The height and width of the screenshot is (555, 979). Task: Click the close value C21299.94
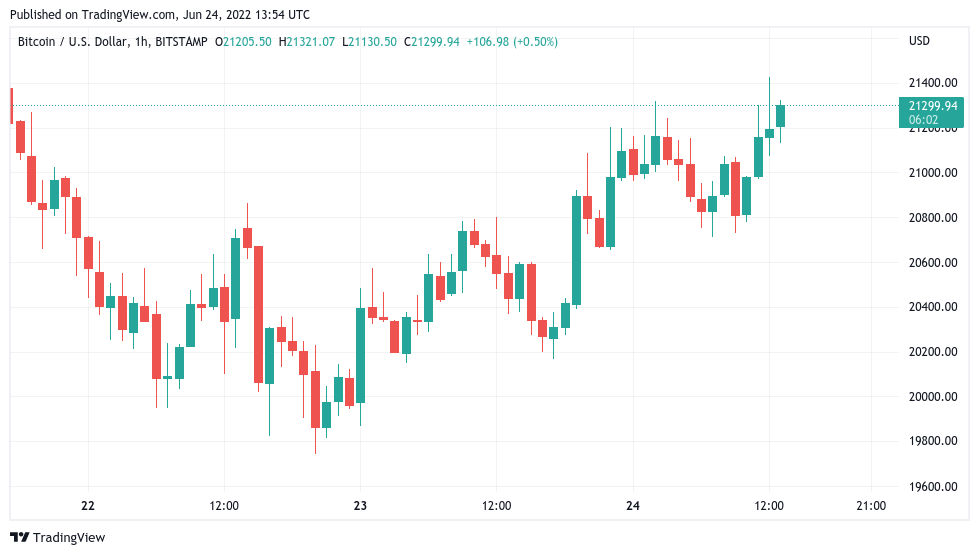click(431, 42)
